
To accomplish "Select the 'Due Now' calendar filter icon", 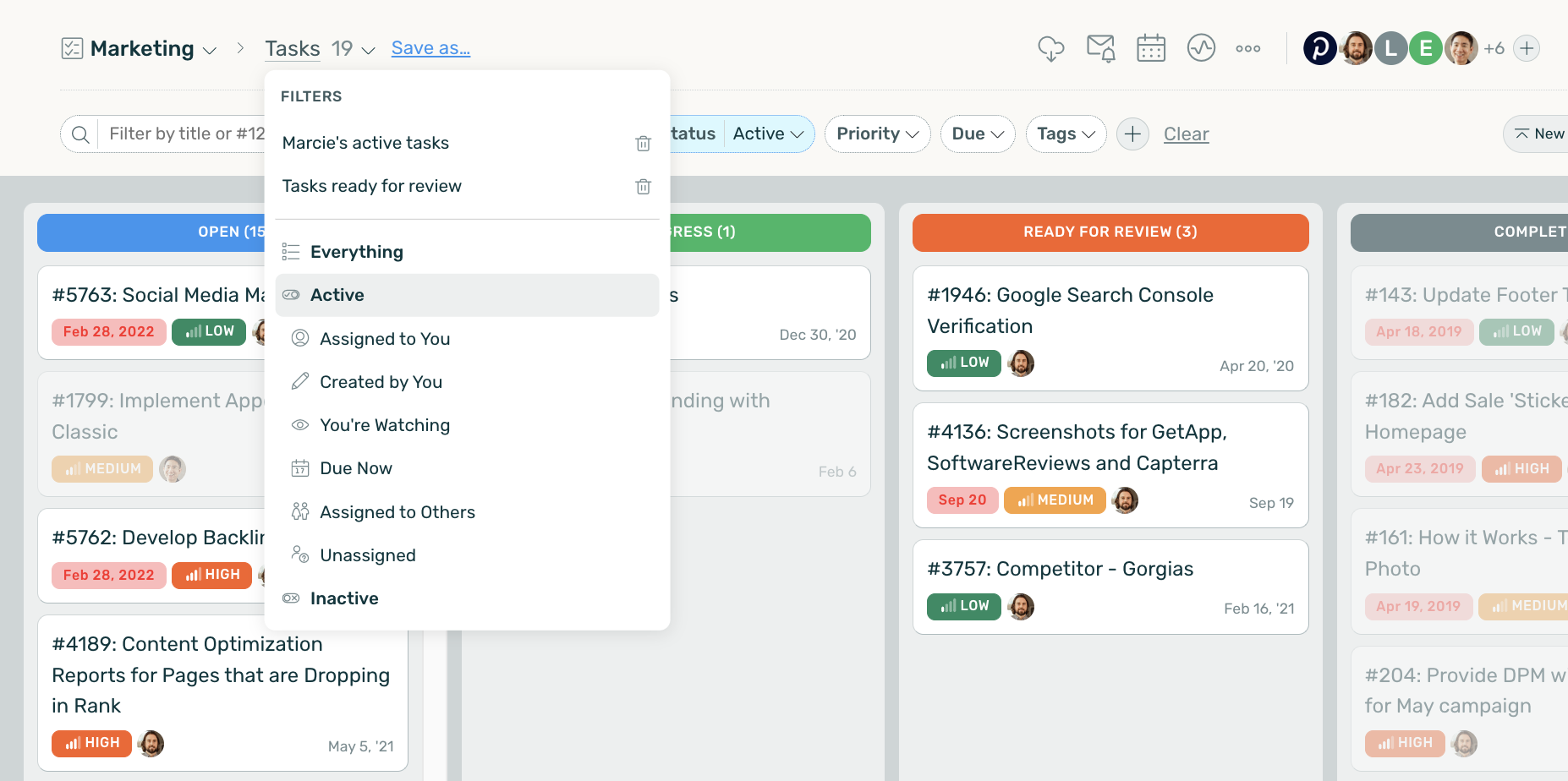I will [x=299, y=467].
